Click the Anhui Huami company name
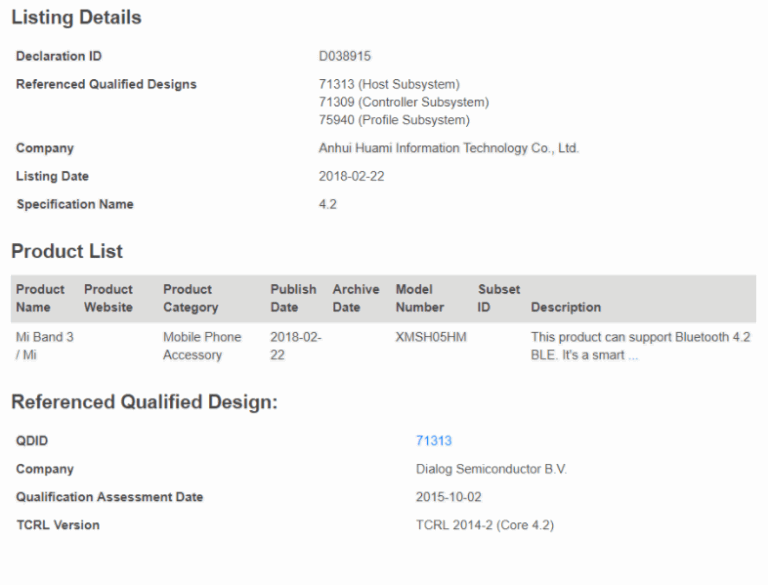The image size is (768, 585). point(448,148)
